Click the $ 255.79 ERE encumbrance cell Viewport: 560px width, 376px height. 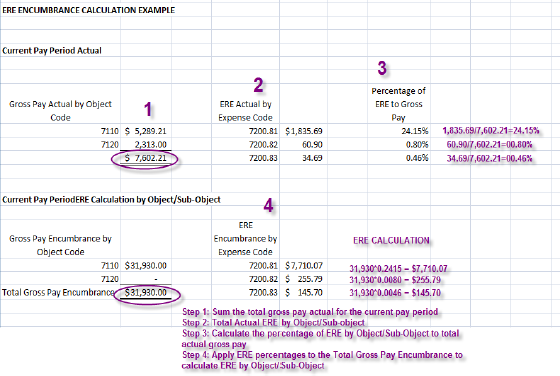click(304, 279)
